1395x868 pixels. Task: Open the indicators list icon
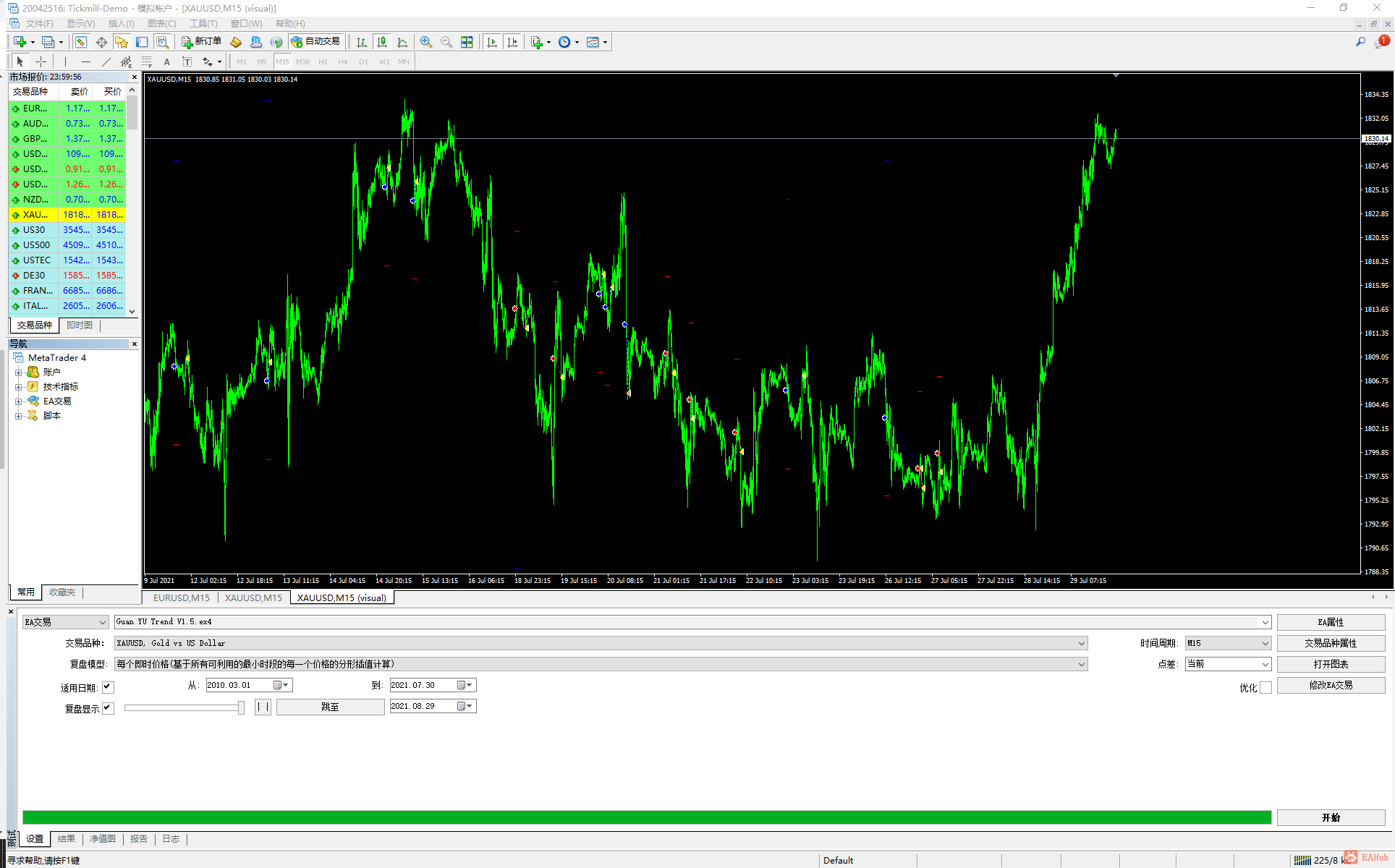(x=537, y=42)
